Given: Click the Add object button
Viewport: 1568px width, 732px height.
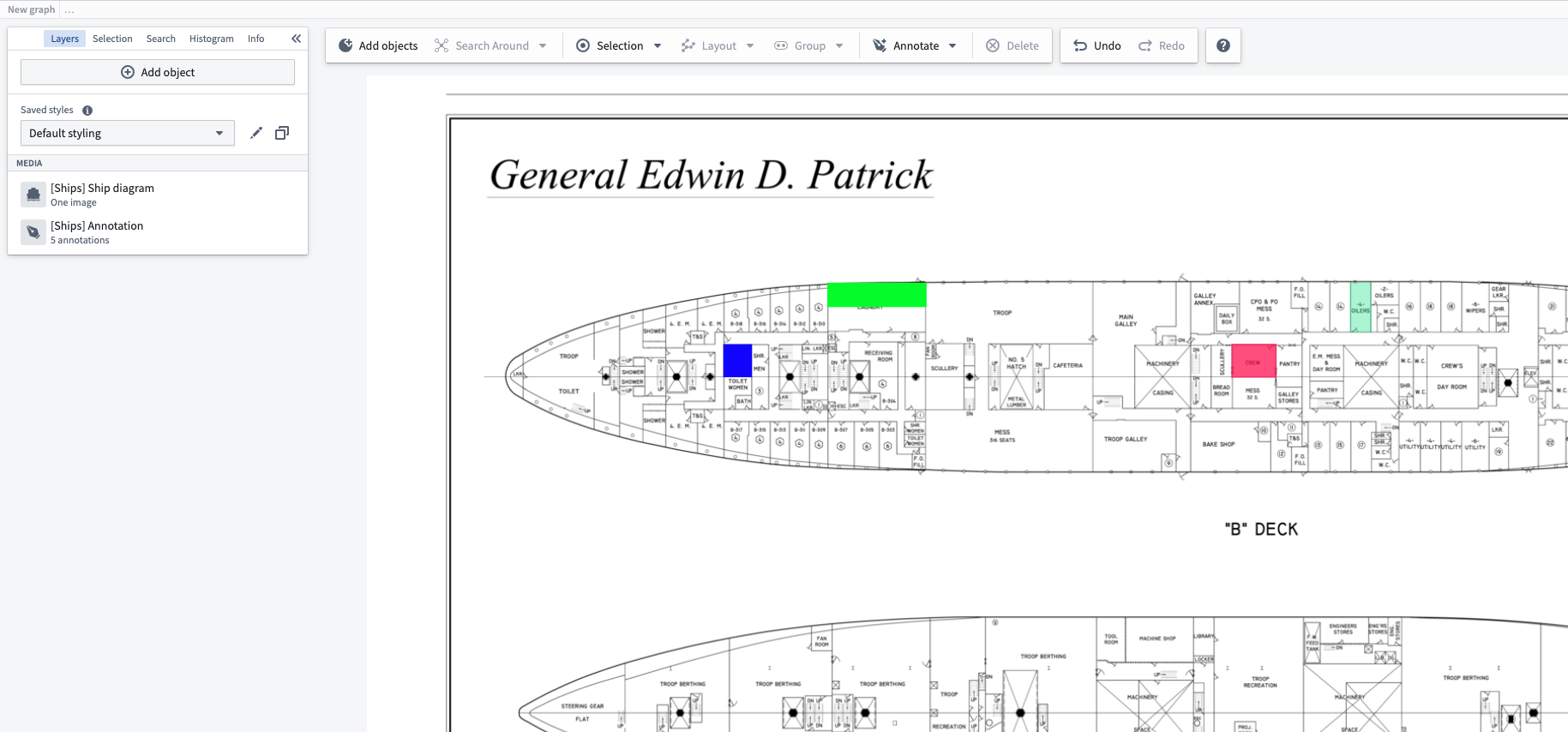Looking at the screenshot, I should (x=158, y=72).
